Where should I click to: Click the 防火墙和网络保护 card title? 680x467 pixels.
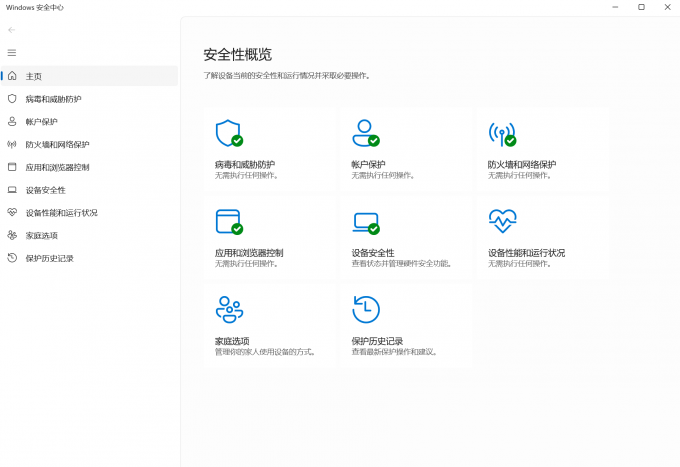pyautogui.click(x=522, y=164)
